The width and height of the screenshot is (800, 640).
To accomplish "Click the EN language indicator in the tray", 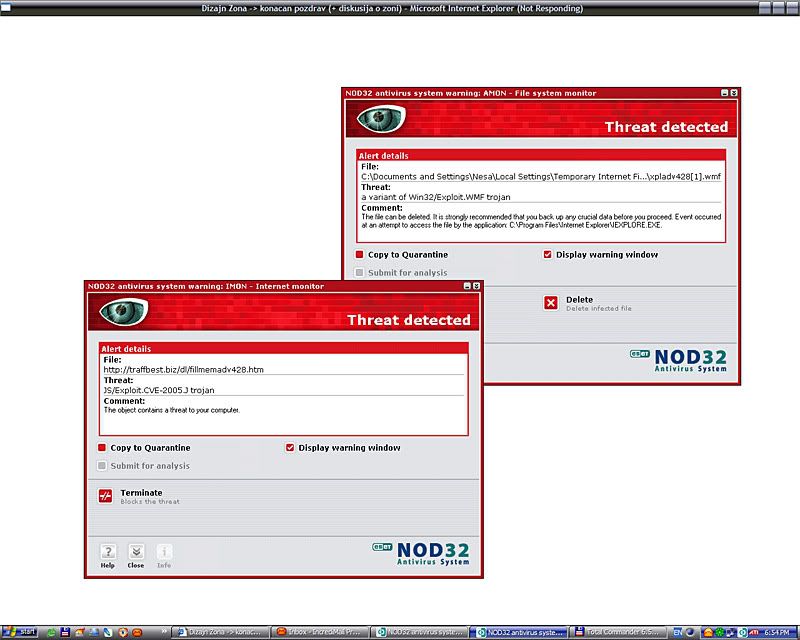I will click(678, 632).
